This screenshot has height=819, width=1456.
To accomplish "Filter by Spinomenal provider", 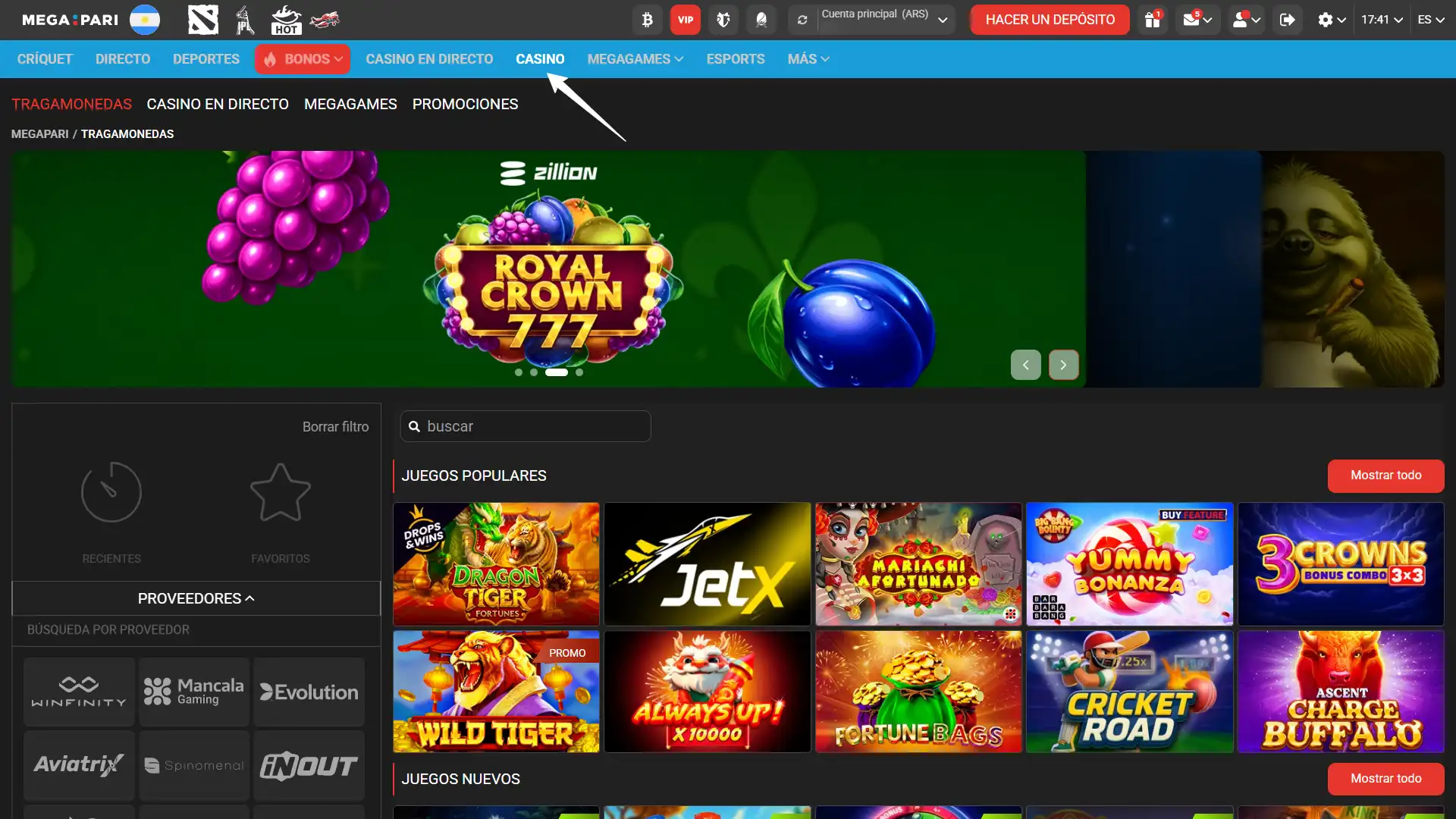I will 194,765.
